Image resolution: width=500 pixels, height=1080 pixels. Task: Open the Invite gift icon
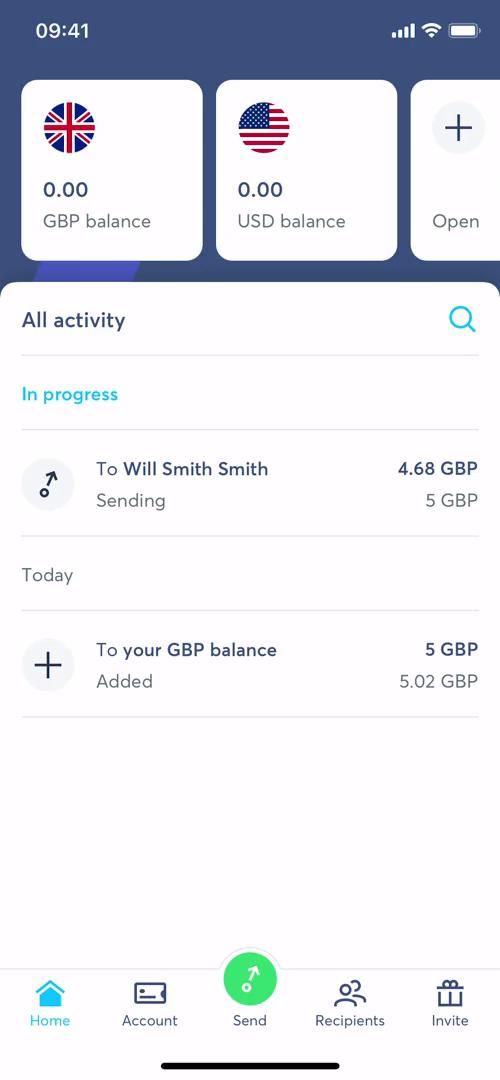point(450,993)
